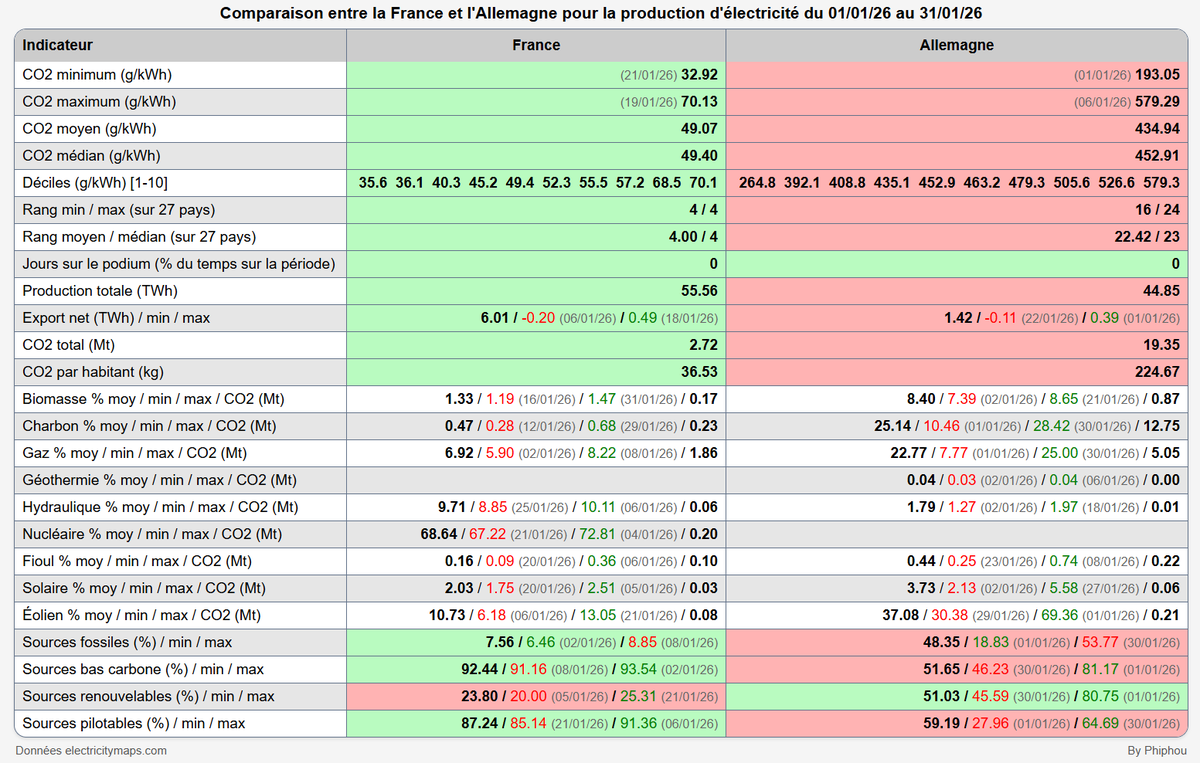Click France CO2 total value 2.72
1200x763 pixels.
tap(704, 344)
